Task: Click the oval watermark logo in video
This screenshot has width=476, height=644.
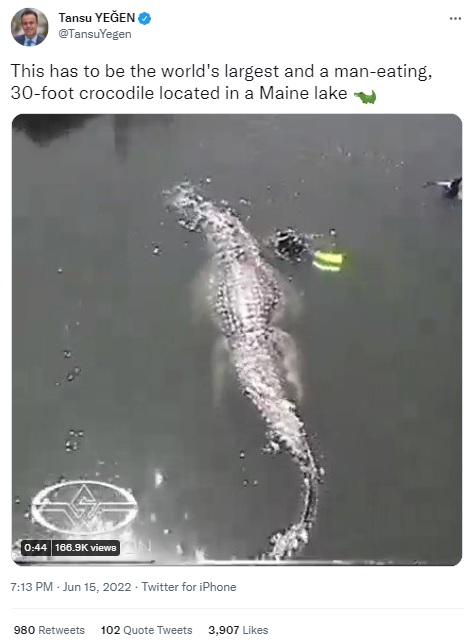Action: click(x=84, y=507)
